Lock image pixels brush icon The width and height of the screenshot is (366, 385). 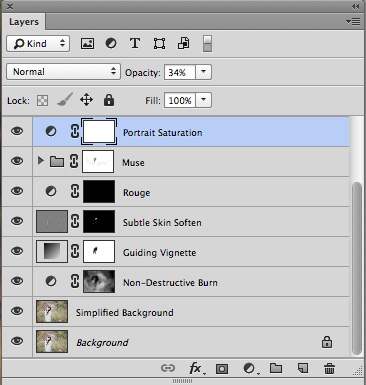click(x=65, y=100)
